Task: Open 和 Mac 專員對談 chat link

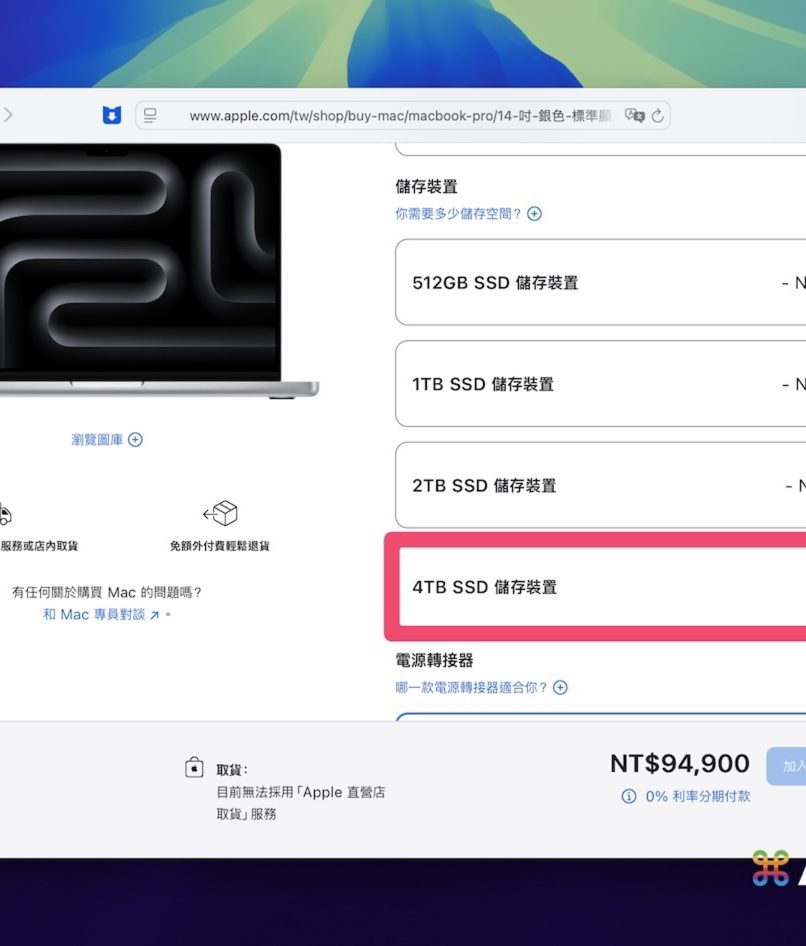Action: [101, 615]
